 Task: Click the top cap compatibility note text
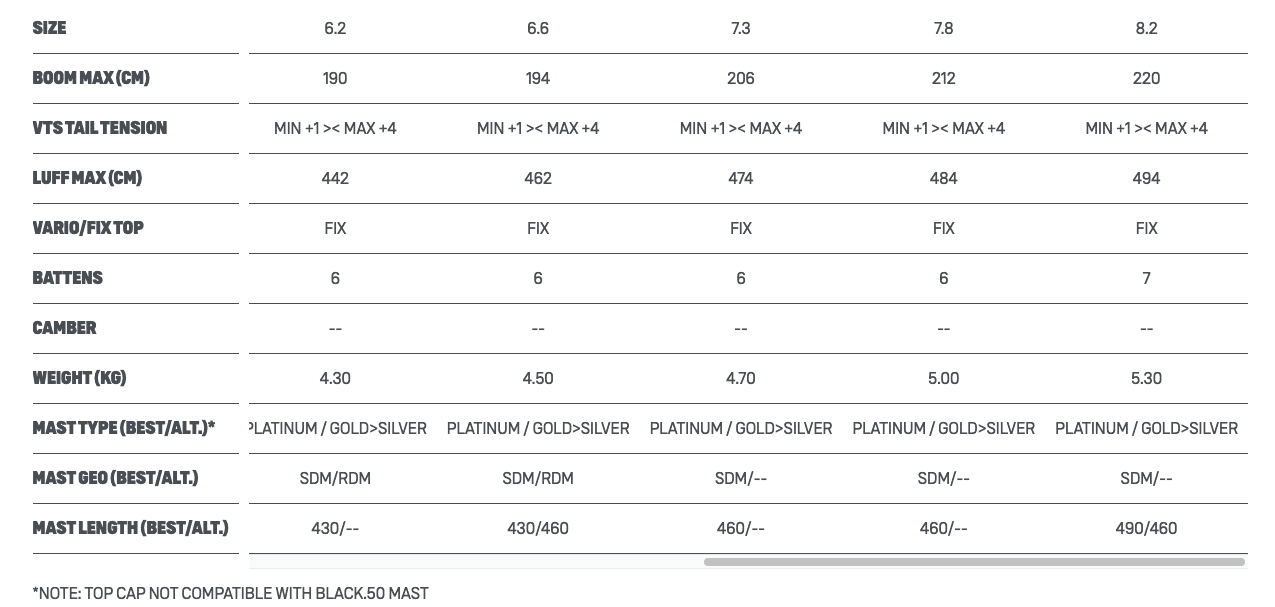(230, 593)
